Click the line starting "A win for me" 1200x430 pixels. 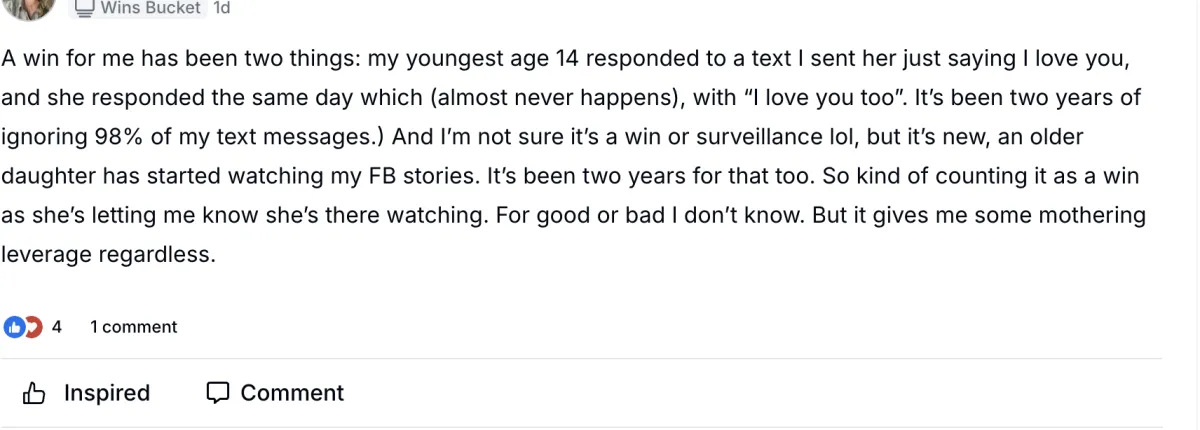pos(566,58)
